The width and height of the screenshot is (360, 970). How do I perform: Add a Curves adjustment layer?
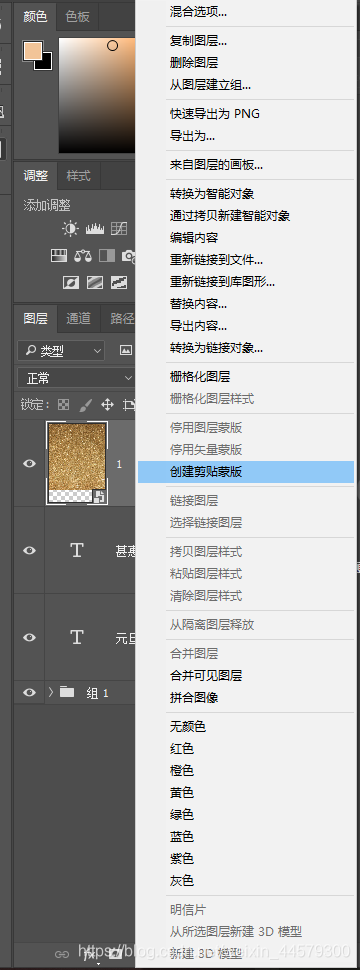(119, 229)
